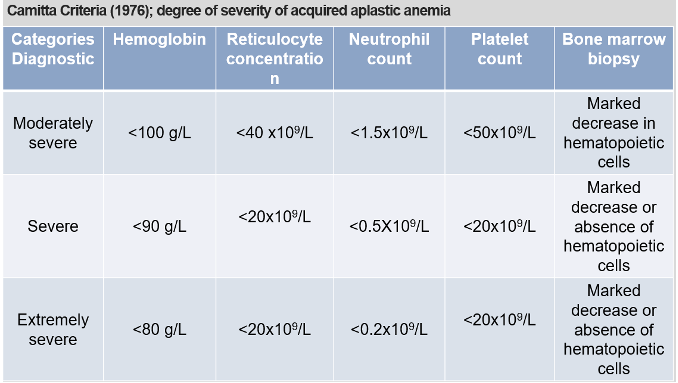Click the Camitta Criteria table title
This screenshot has width=678, height=383.
tap(229, 10)
